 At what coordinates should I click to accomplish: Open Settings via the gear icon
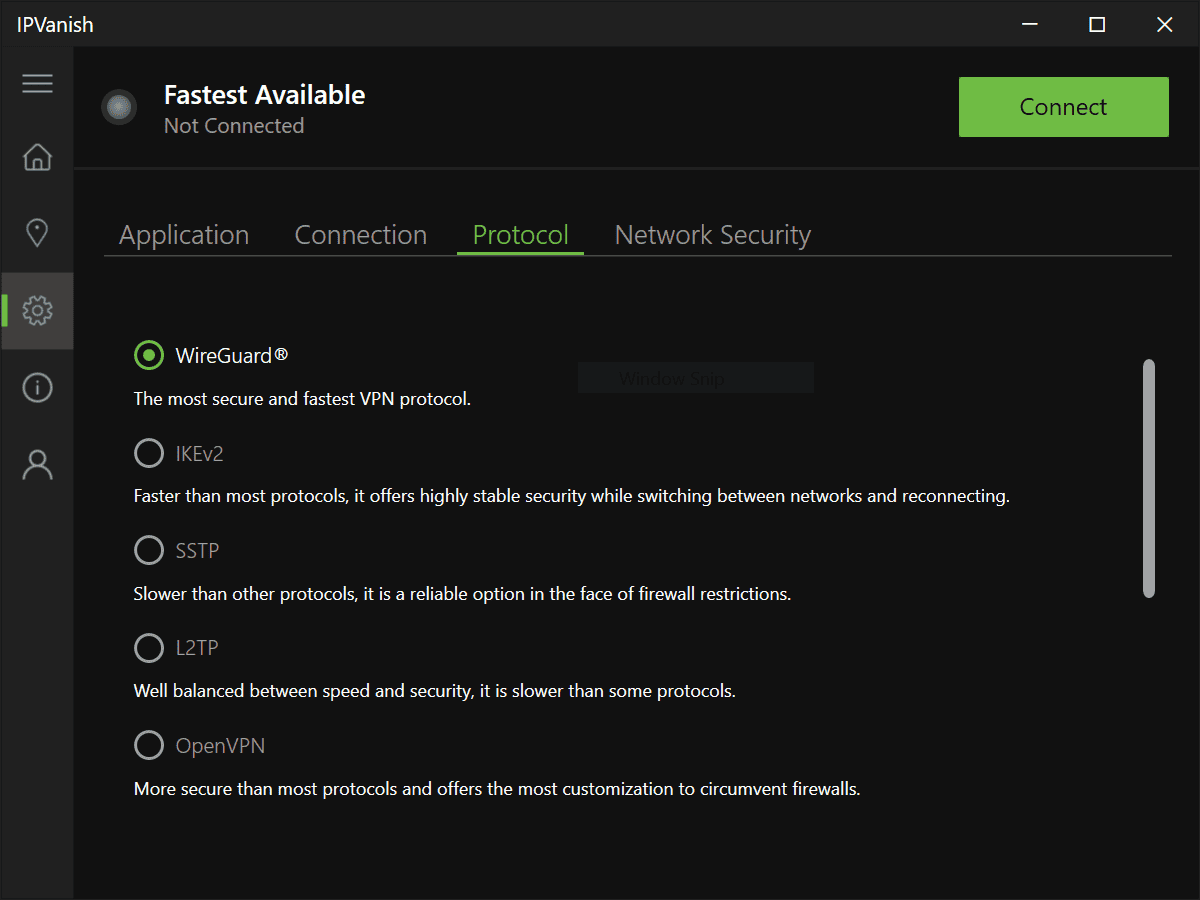(x=37, y=310)
